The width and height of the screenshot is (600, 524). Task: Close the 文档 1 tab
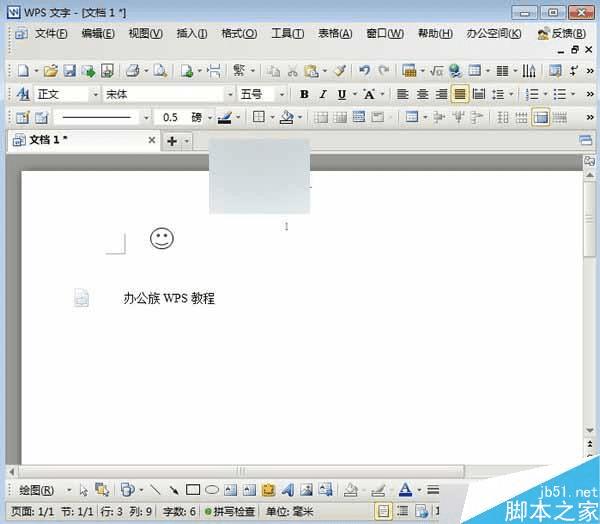(152, 140)
